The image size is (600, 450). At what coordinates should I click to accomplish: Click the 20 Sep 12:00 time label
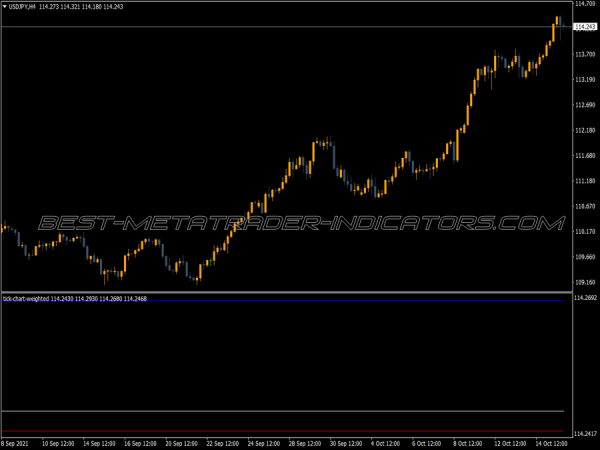pos(181,444)
